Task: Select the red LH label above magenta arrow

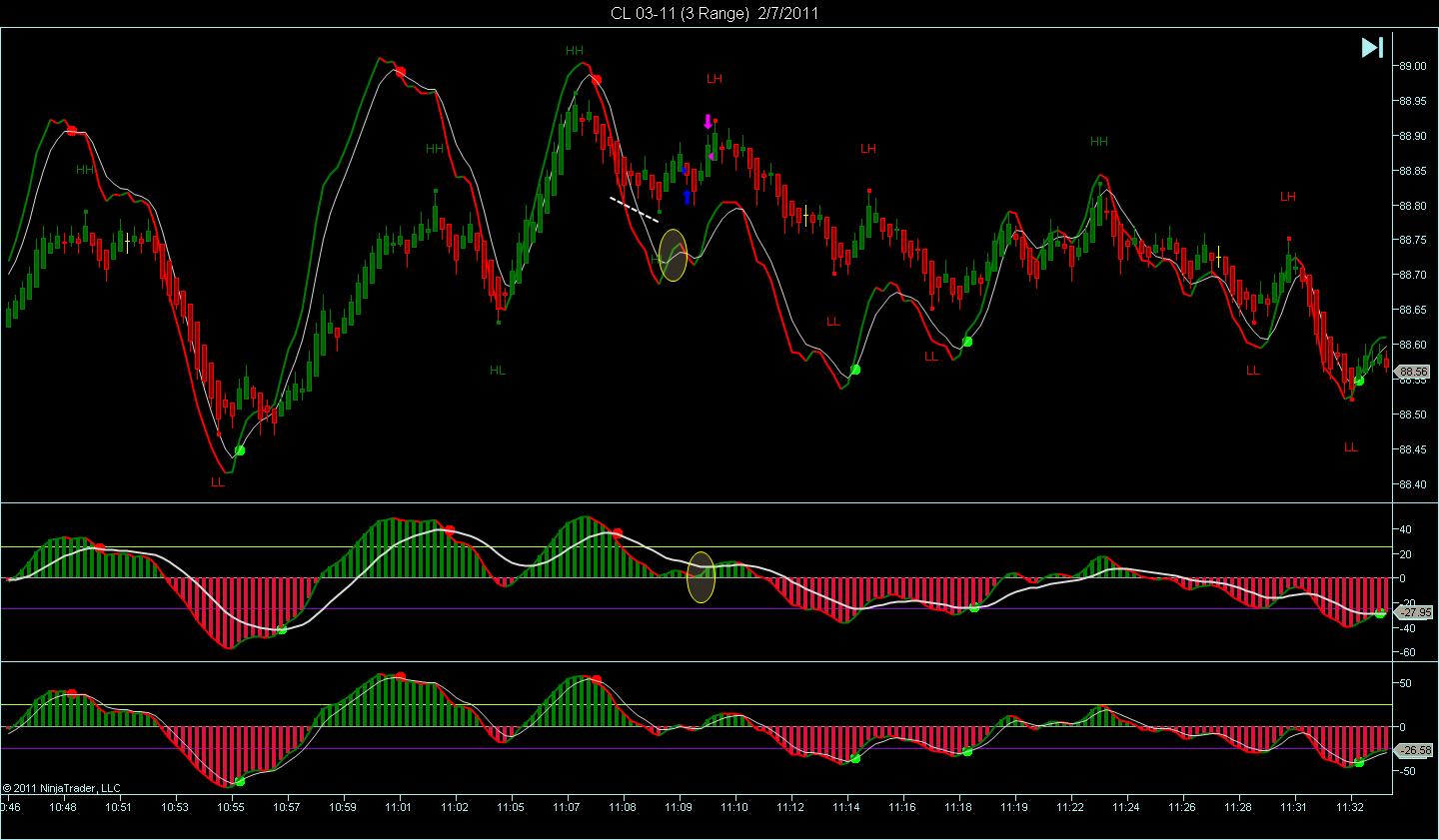Action: (714, 79)
